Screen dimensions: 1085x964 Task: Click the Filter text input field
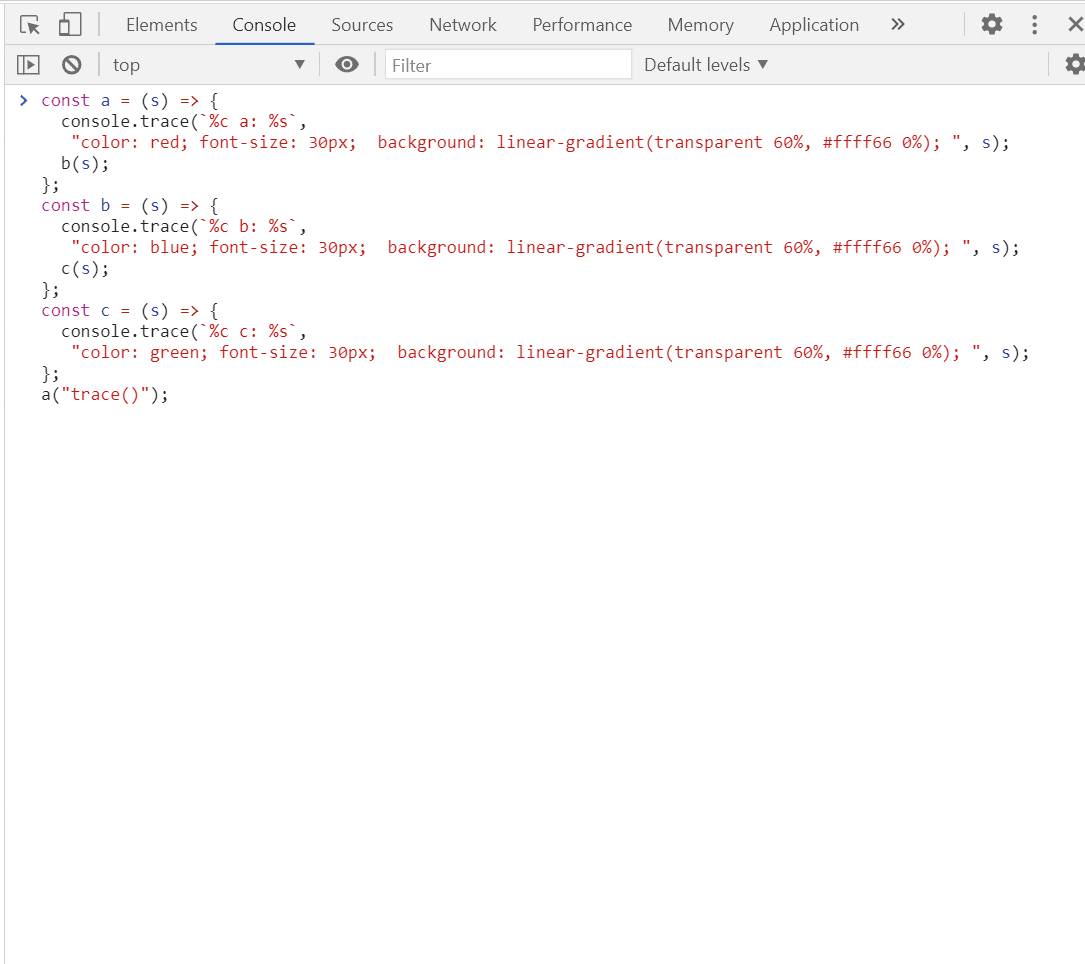click(x=507, y=64)
